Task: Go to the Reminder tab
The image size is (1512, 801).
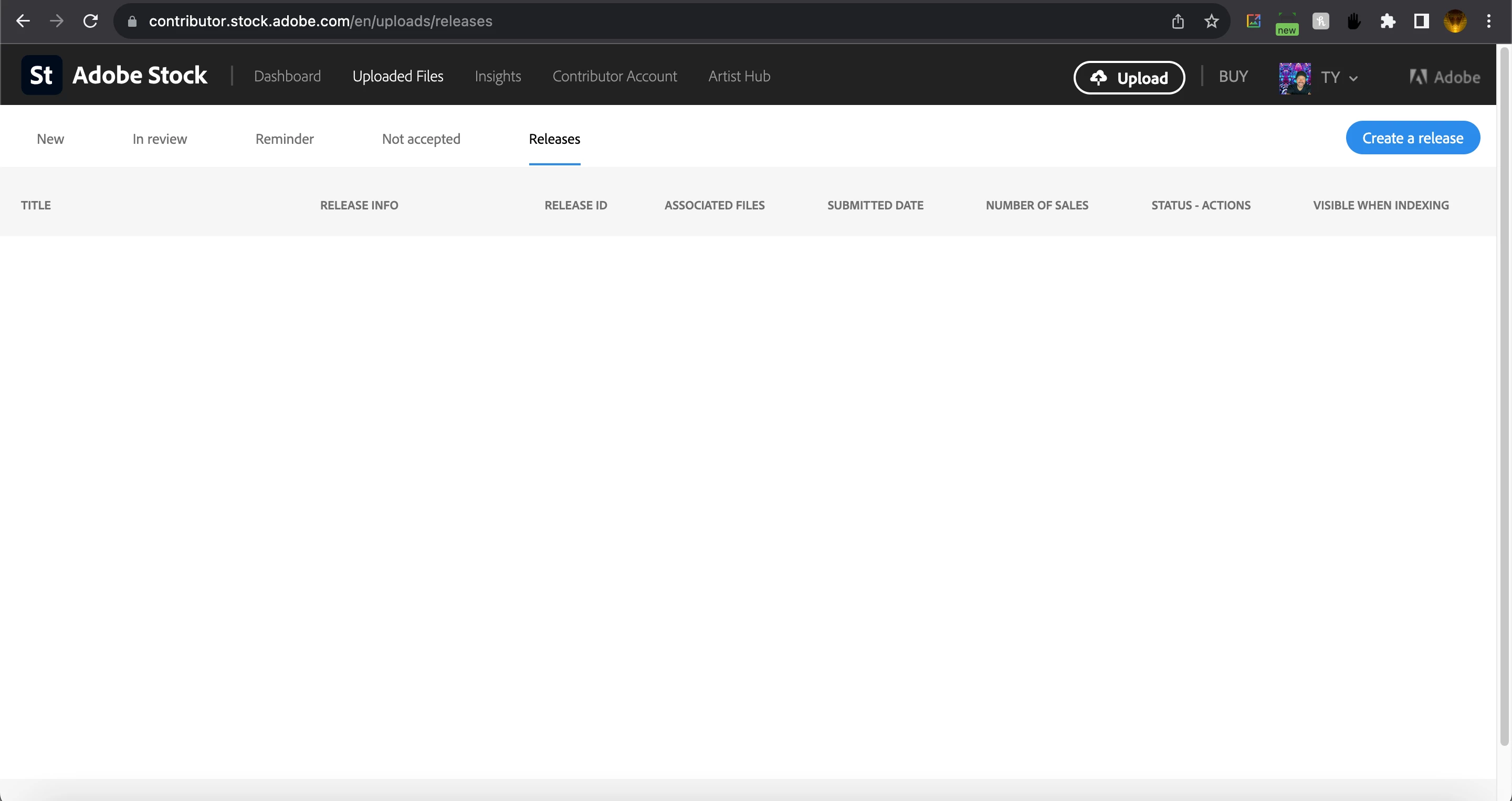Action: pos(284,139)
